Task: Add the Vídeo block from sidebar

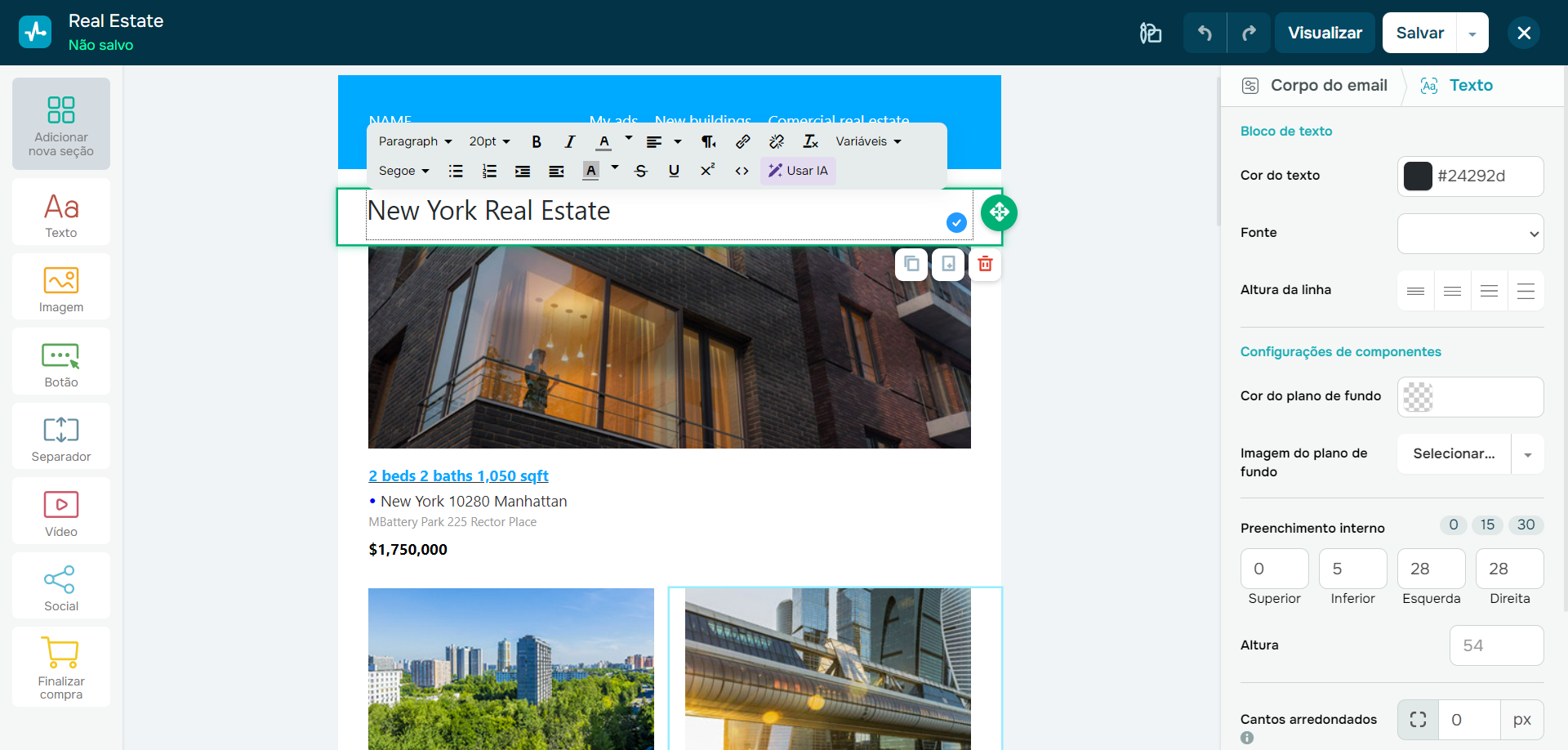Action: coord(61,511)
